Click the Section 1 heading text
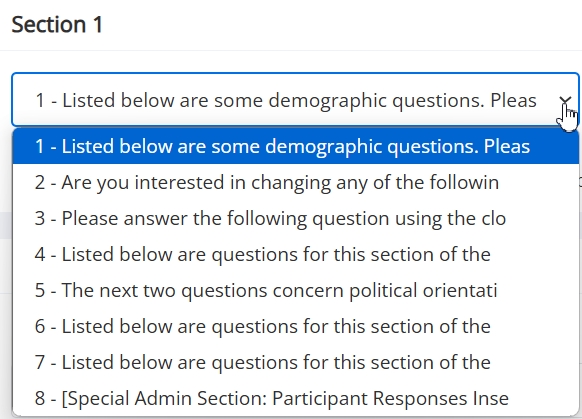Screen dimensions: 582x419 (x=57, y=25)
